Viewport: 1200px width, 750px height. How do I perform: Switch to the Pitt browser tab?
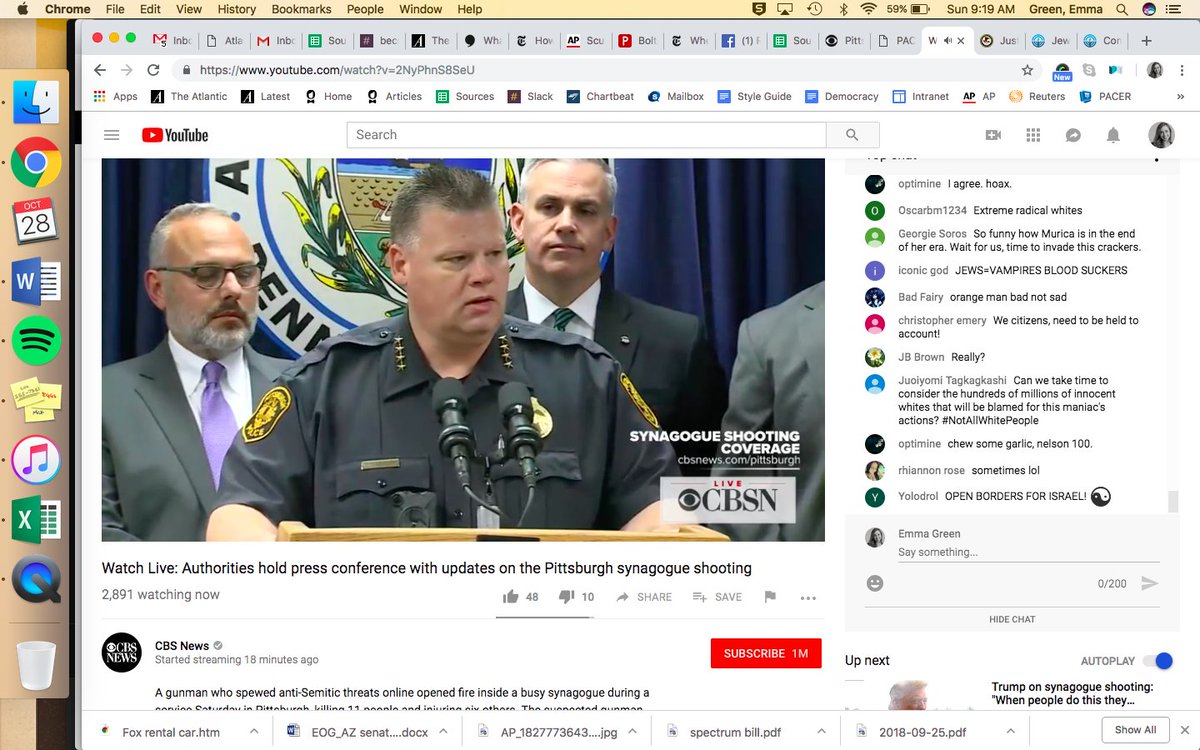click(x=845, y=41)
